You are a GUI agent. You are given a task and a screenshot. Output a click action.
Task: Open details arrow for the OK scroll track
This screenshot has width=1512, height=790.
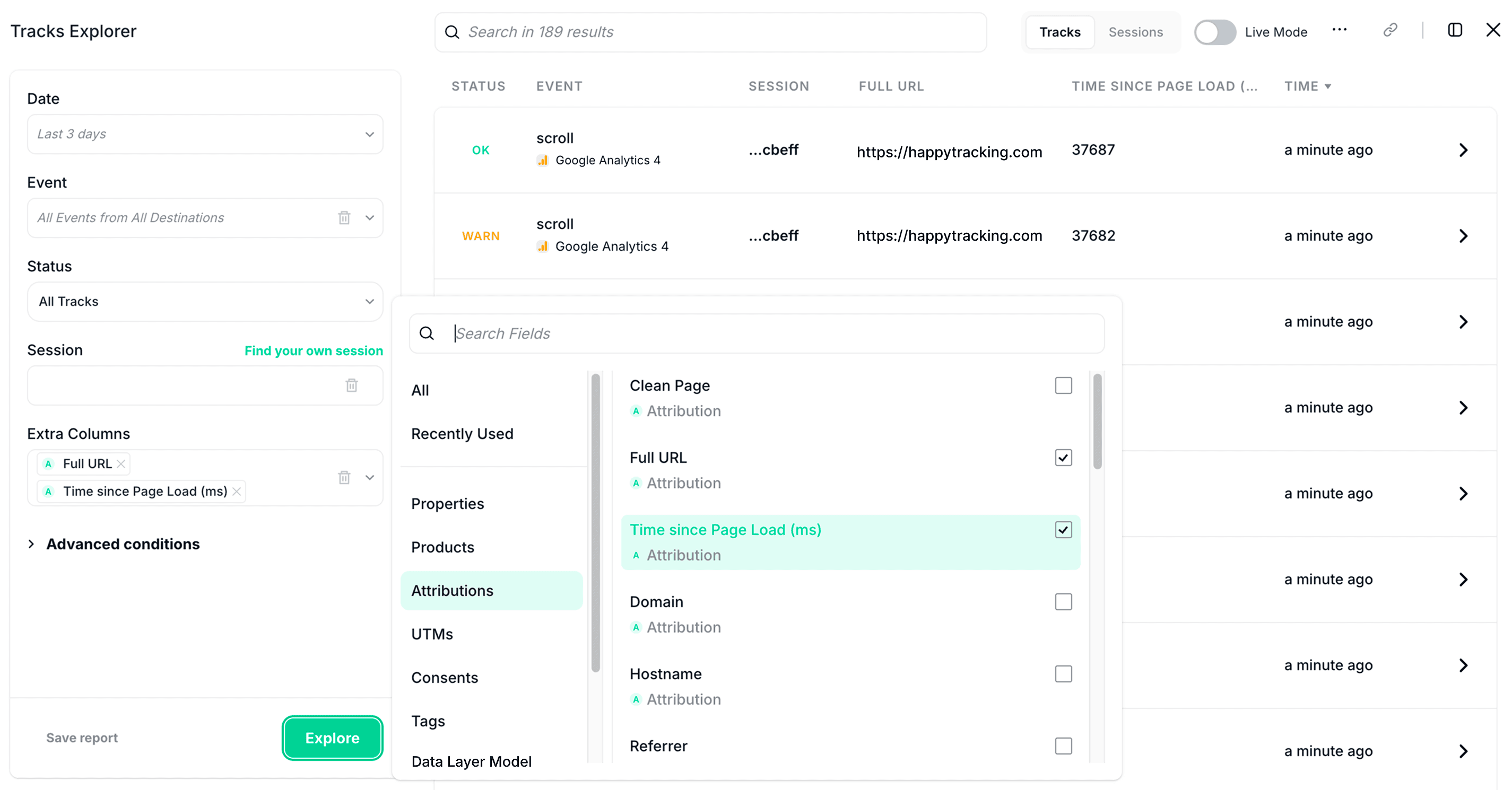click(x=1463, y=150)
